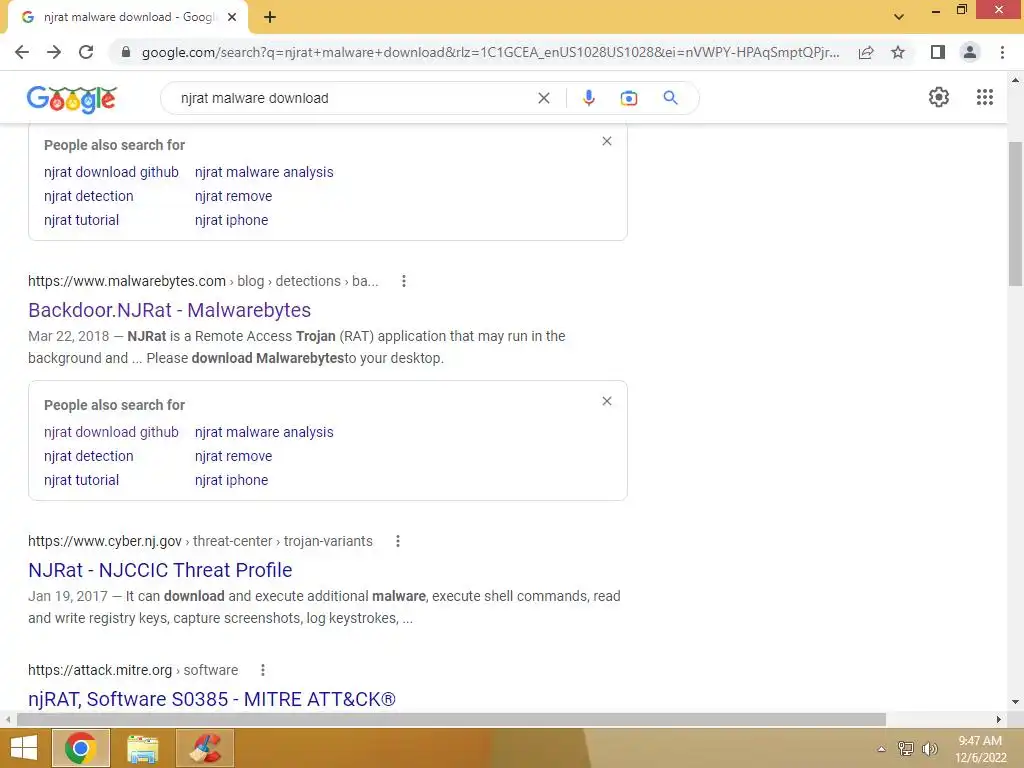The image size is (1024, 768).
Task: Click the attack.mitre.org breadcrumb URL
Action: (133, 670)
